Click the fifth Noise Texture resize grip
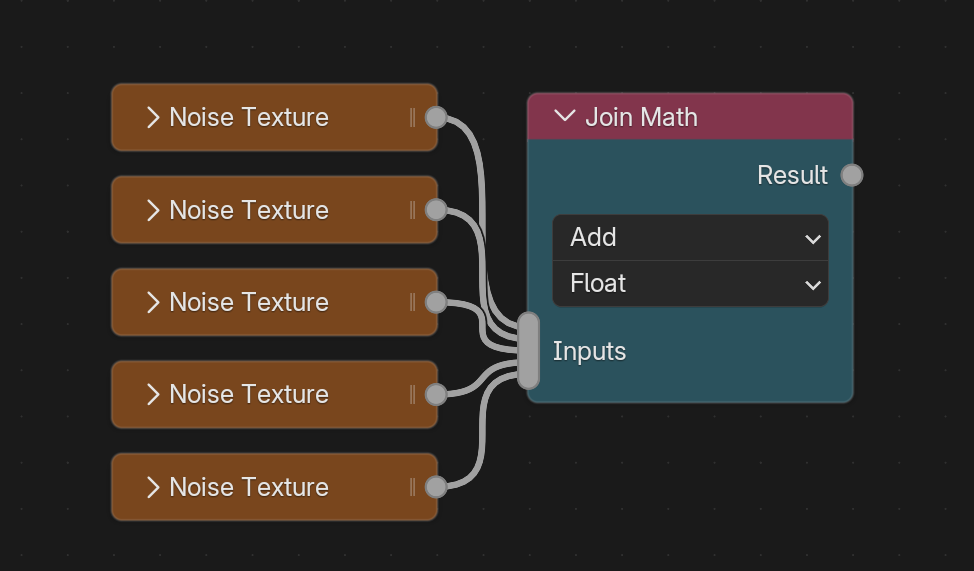The height and width of the screenshot is (571, 974). click(412, 487)
